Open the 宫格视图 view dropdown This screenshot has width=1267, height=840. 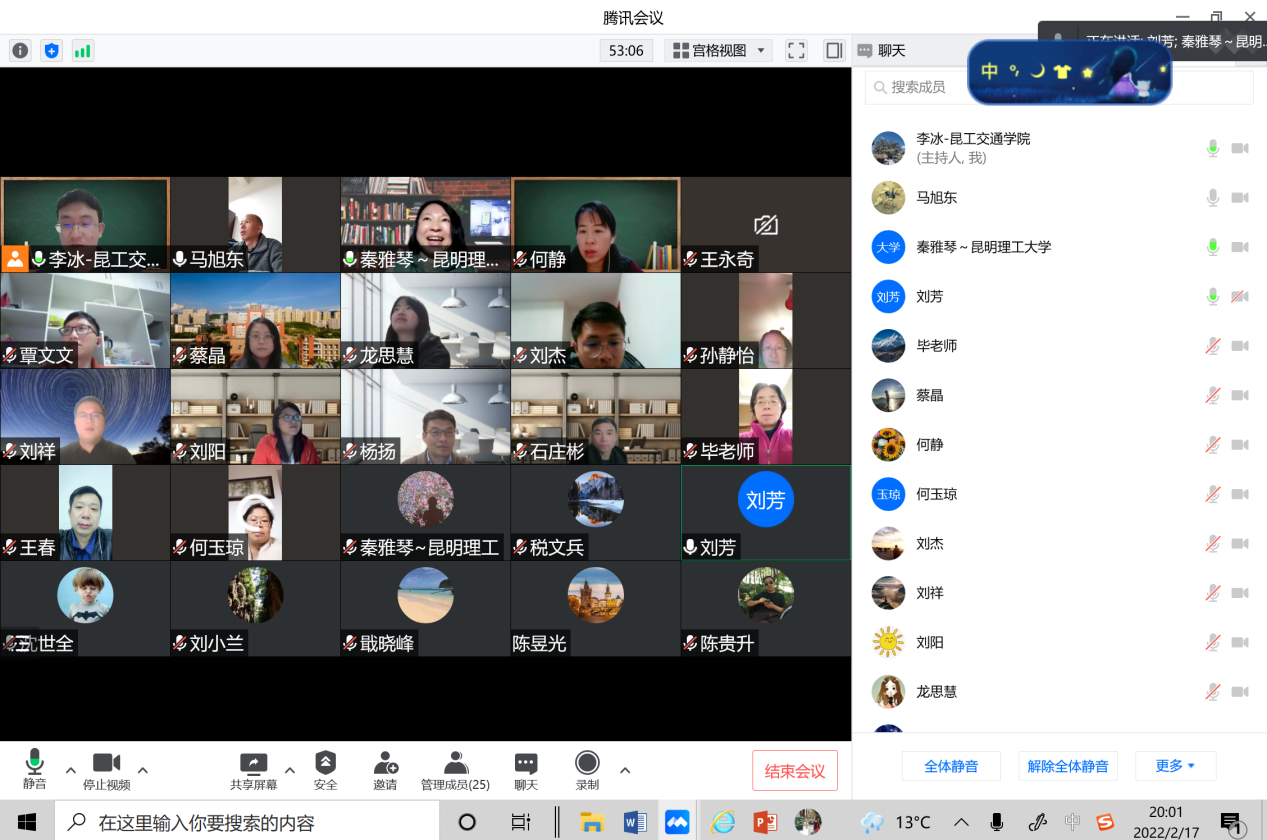pos(718,50)
